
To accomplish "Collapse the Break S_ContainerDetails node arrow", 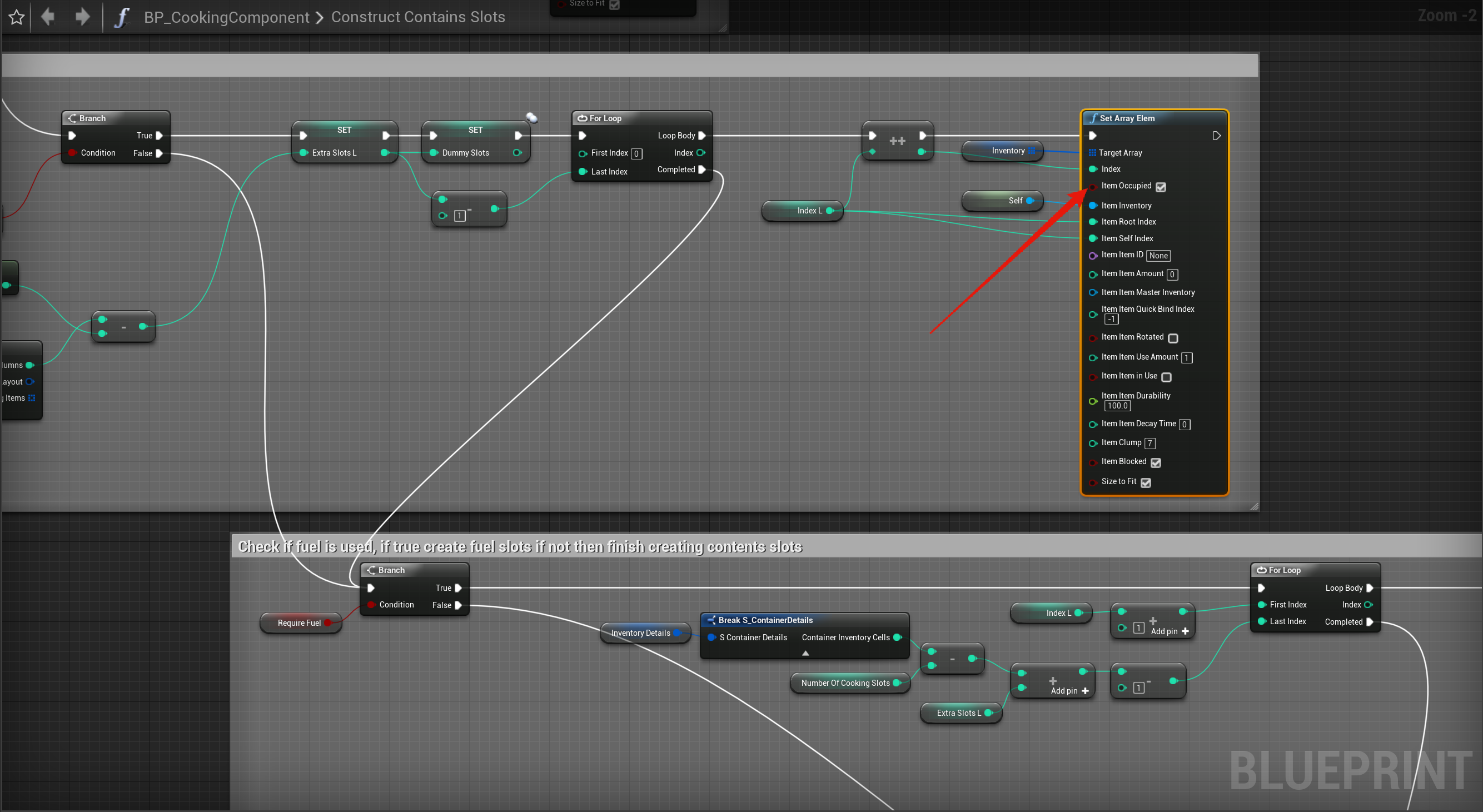I will pos(805,653).
